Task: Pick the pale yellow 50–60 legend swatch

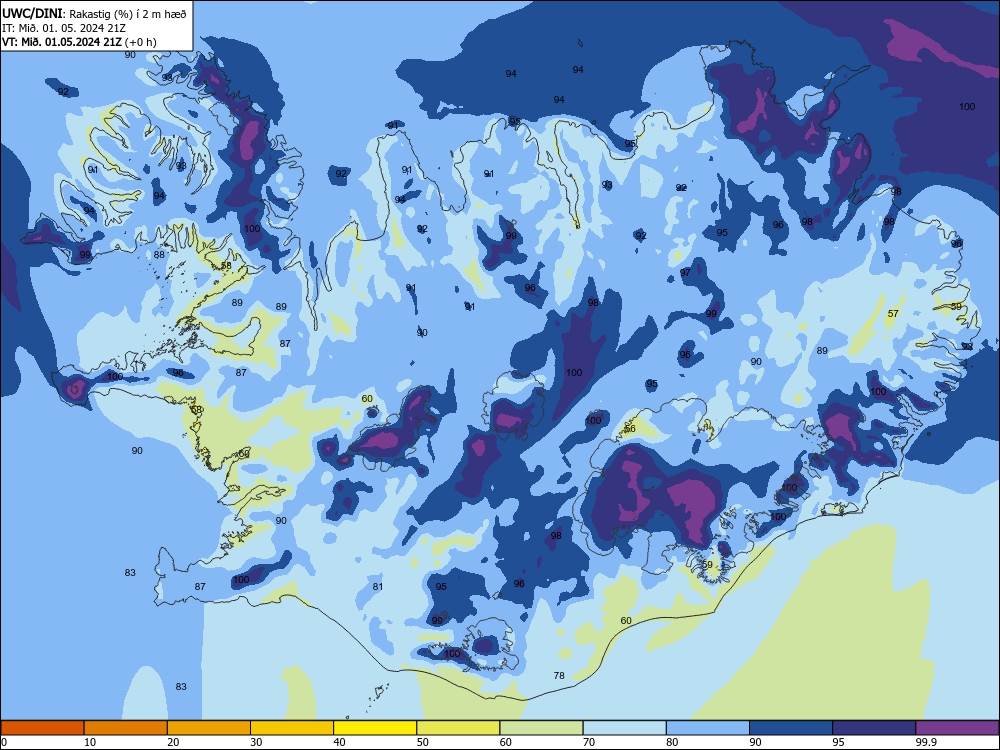Action: (459, 728)
